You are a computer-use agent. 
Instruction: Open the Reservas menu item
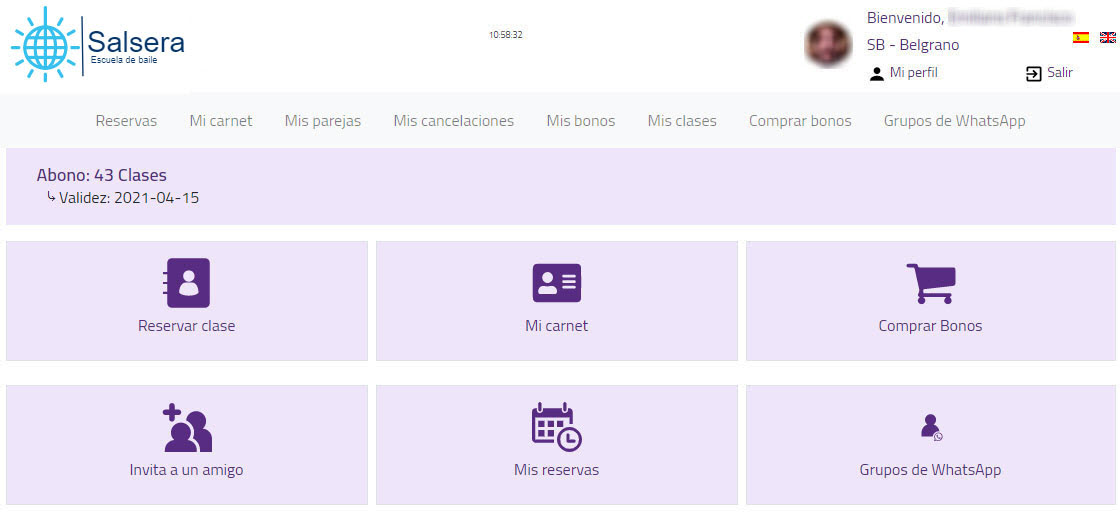126,121
